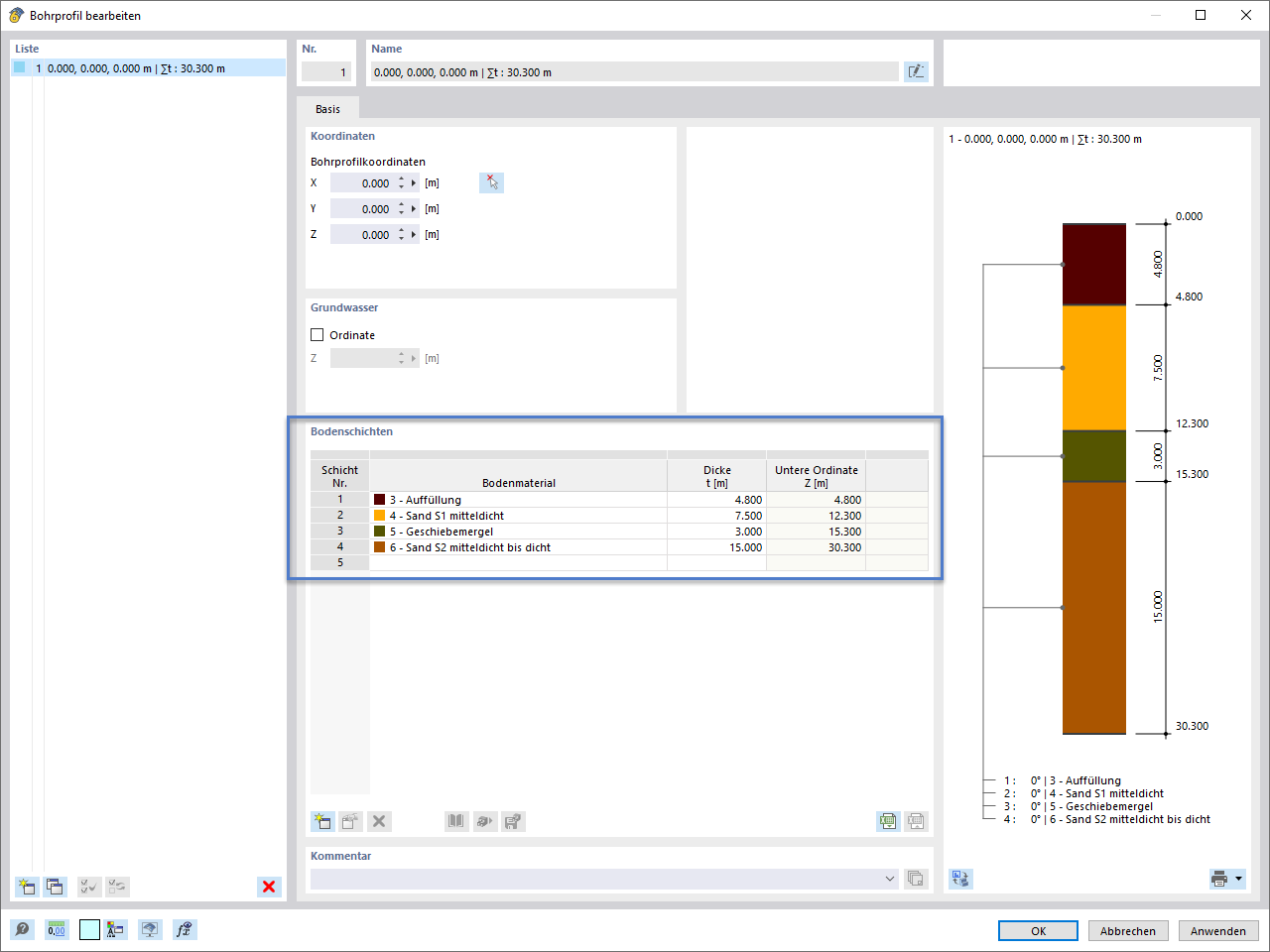Viewport: 1270px width, 952px height.
Task: Click lower ordinate cell 12.300
Action: pyautogui.click(x=816, y=516)
